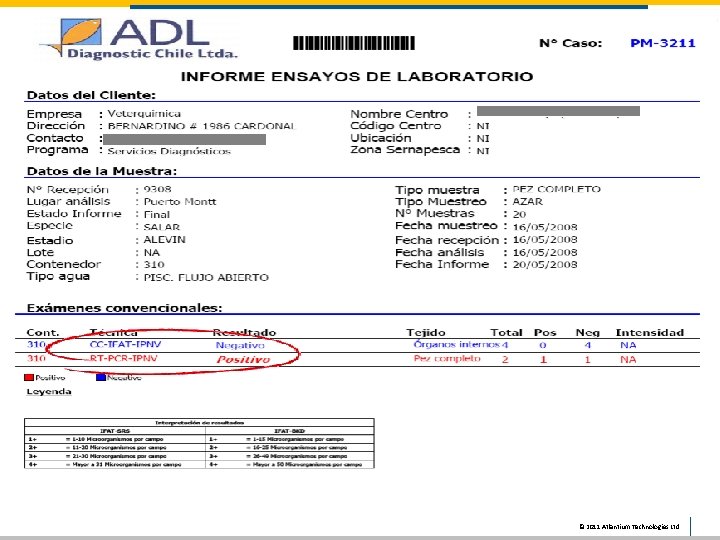Click the Zona Sernapesca label
The height and width of the screenshot is (540, 720).
405,150
